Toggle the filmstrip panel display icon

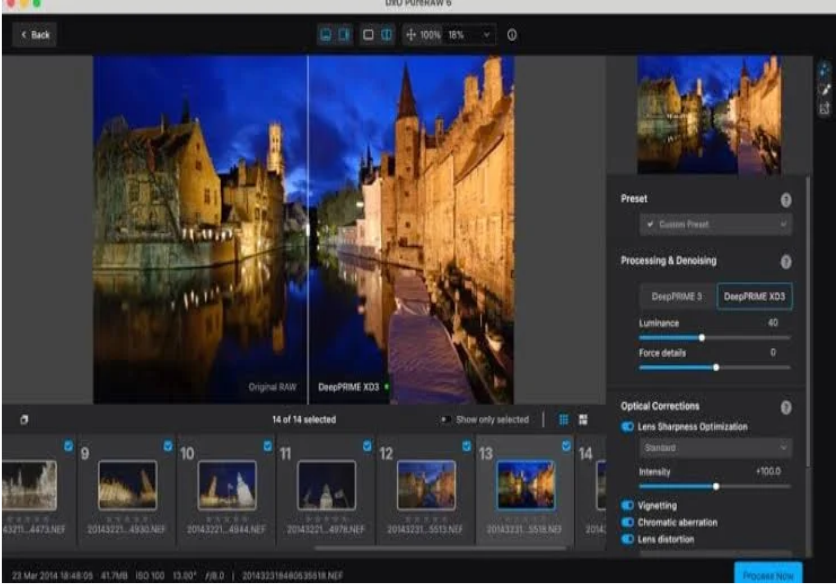[325, 35]
